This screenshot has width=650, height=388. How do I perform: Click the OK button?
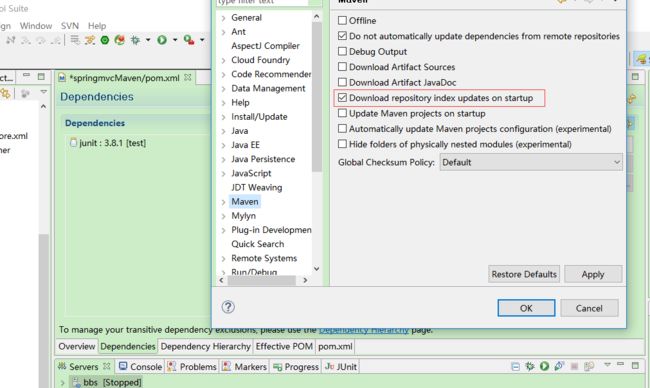(526, 308)
